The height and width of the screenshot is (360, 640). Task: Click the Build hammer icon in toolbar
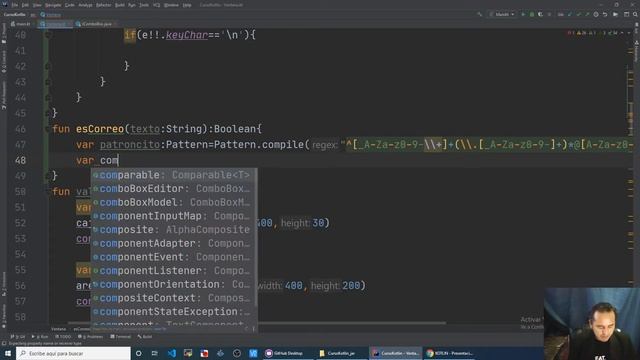[480, 14]
